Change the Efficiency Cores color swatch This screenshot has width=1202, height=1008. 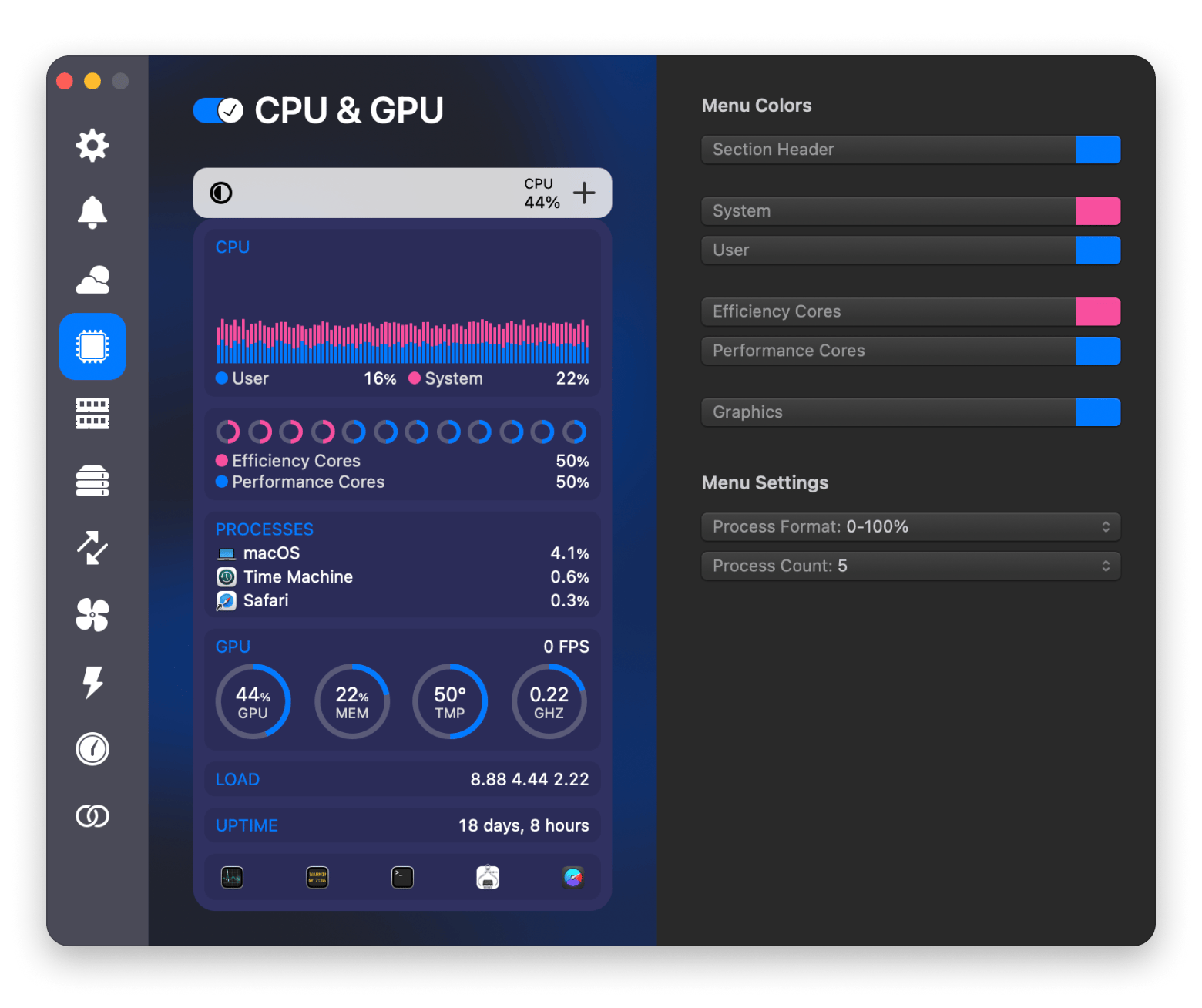1097,312
